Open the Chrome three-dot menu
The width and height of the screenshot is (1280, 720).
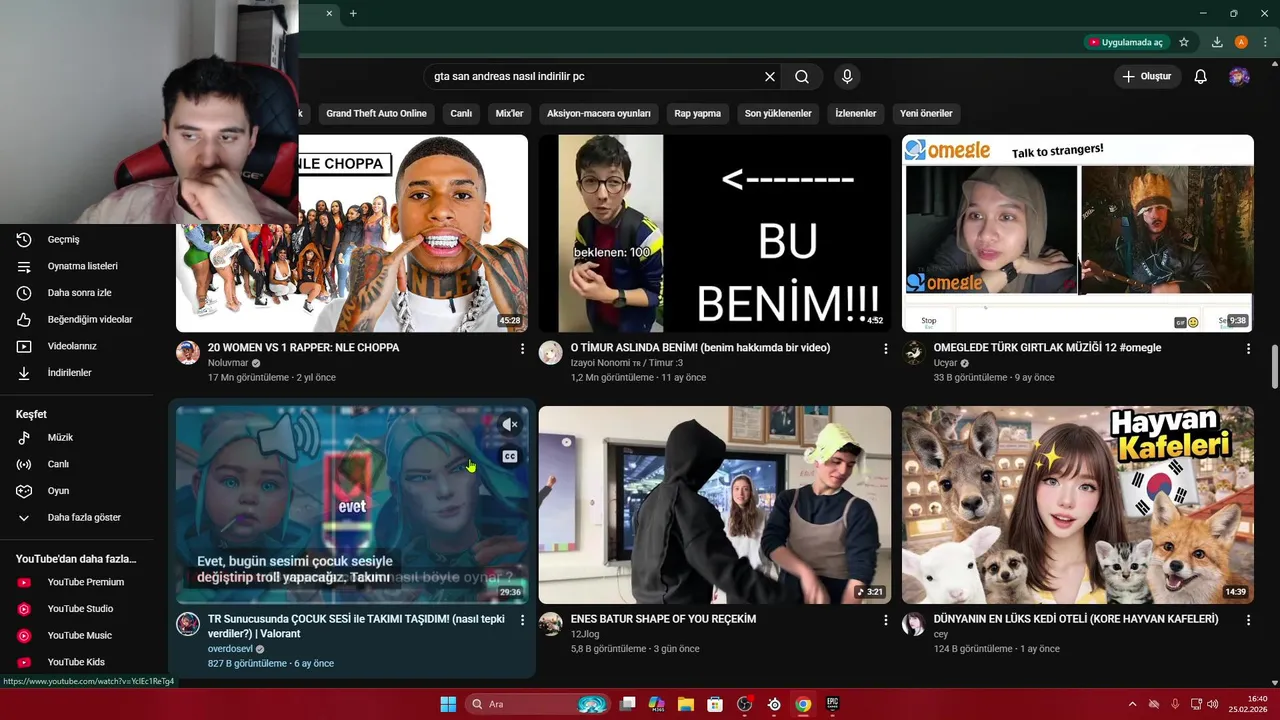pos(1265,42)
